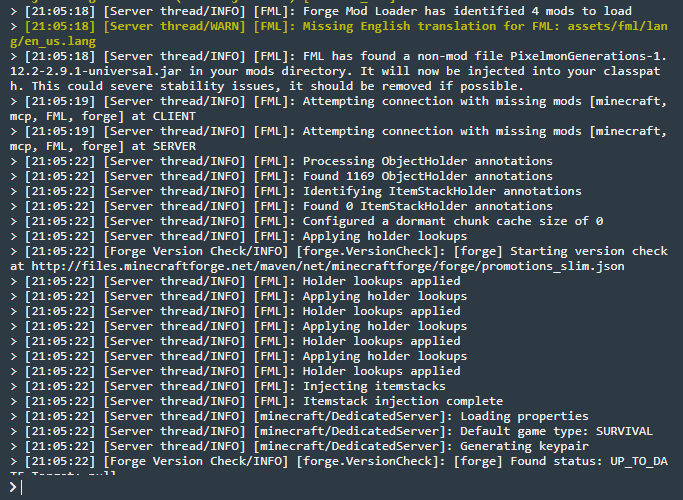Click the prompt chevron beside the command input
The image size is (683, 500).
tap(13, 487)
